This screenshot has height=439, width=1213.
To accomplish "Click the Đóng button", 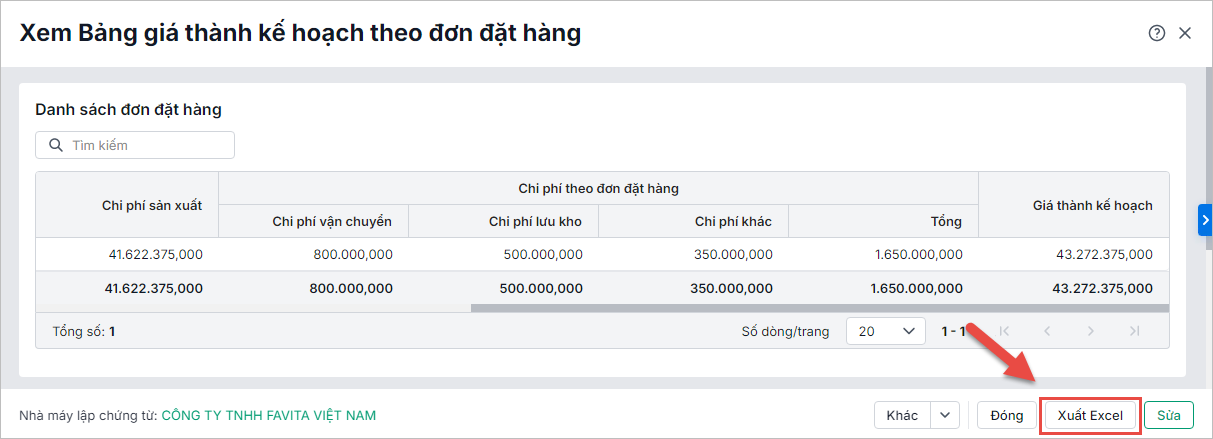I will click(x=1006, y=415).
